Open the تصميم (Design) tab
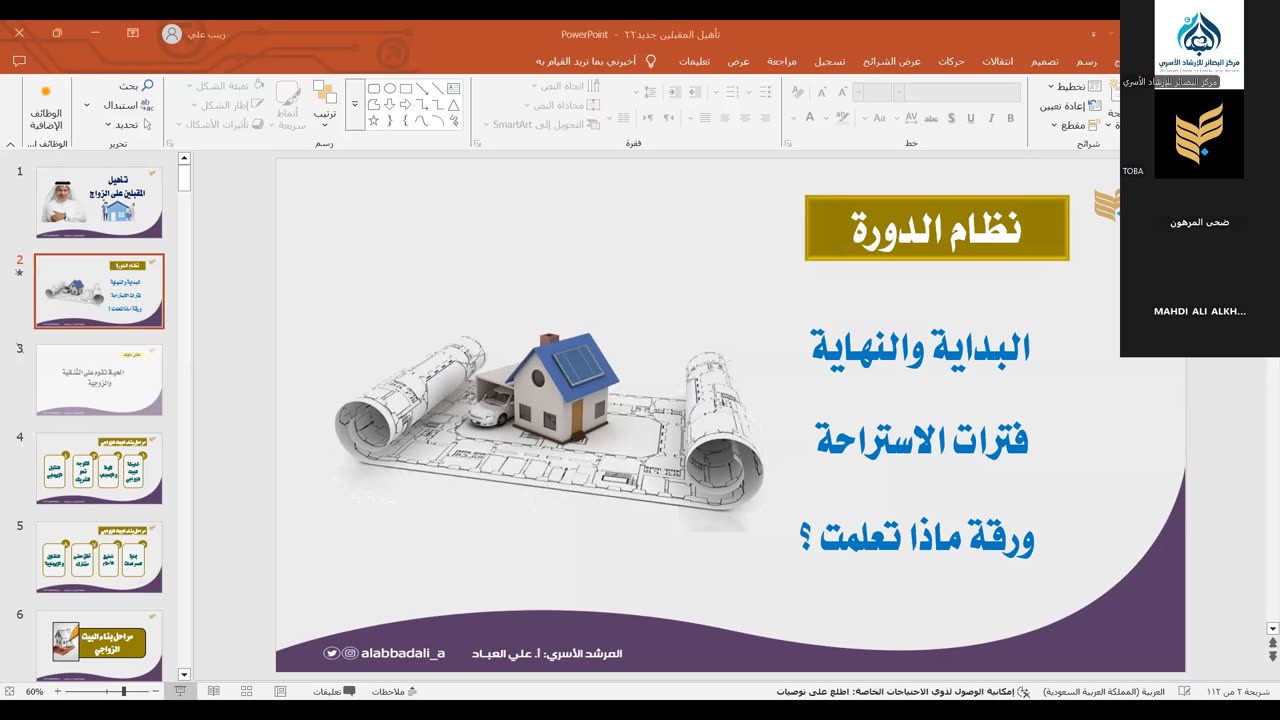 tap(1045, 61)
